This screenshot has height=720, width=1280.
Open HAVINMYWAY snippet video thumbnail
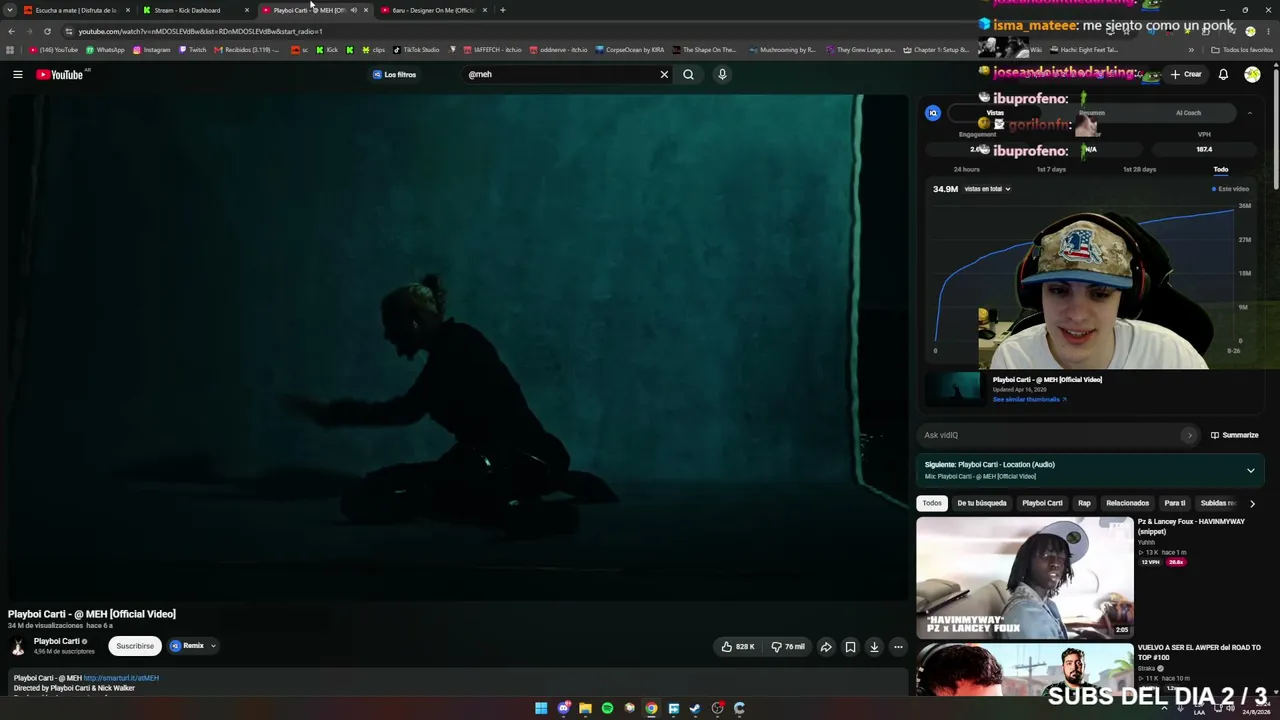coord(1025,577)
